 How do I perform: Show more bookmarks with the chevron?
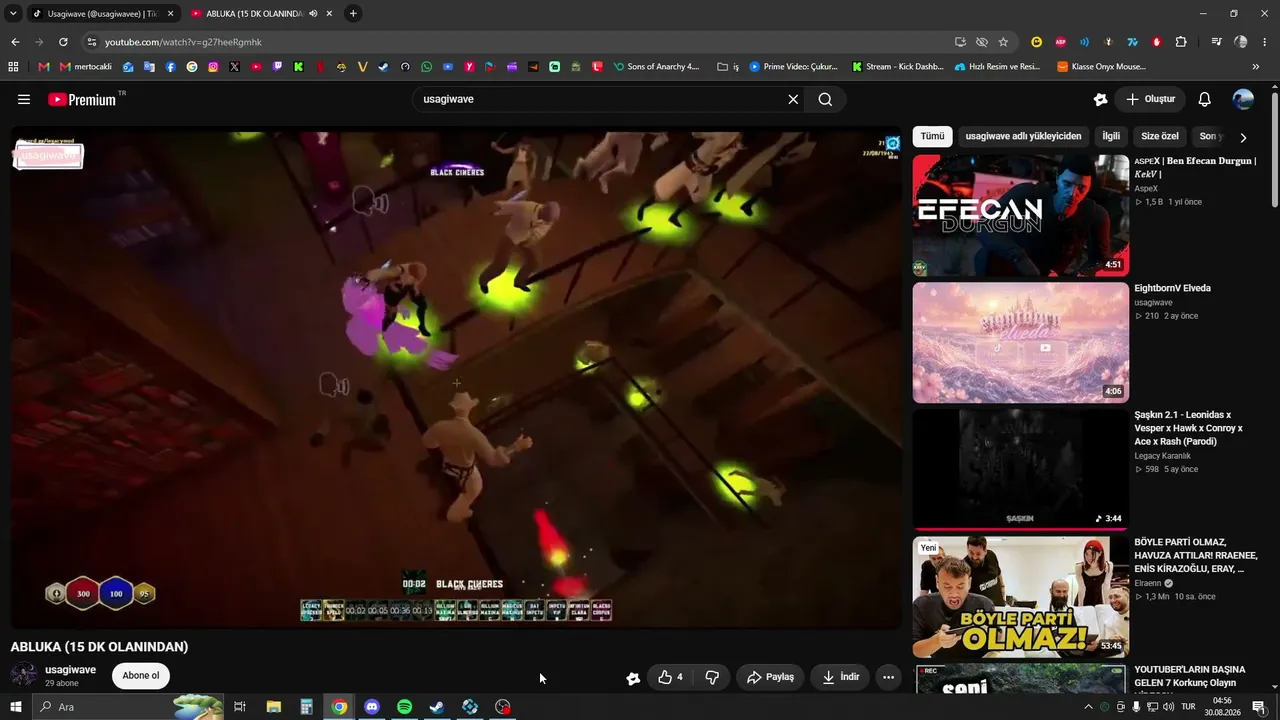click(1256, 67)
